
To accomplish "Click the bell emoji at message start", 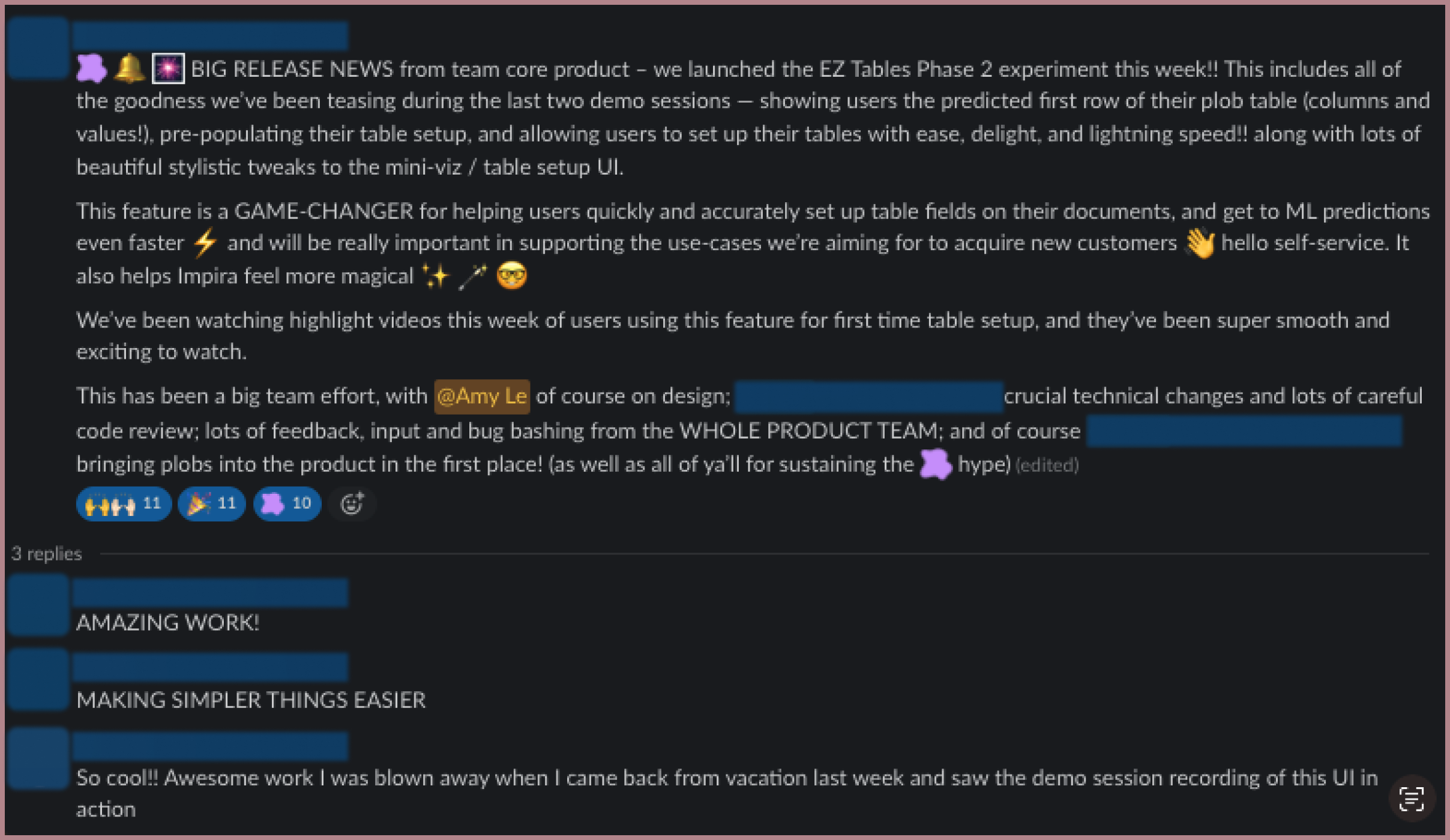I will (130, 68).
